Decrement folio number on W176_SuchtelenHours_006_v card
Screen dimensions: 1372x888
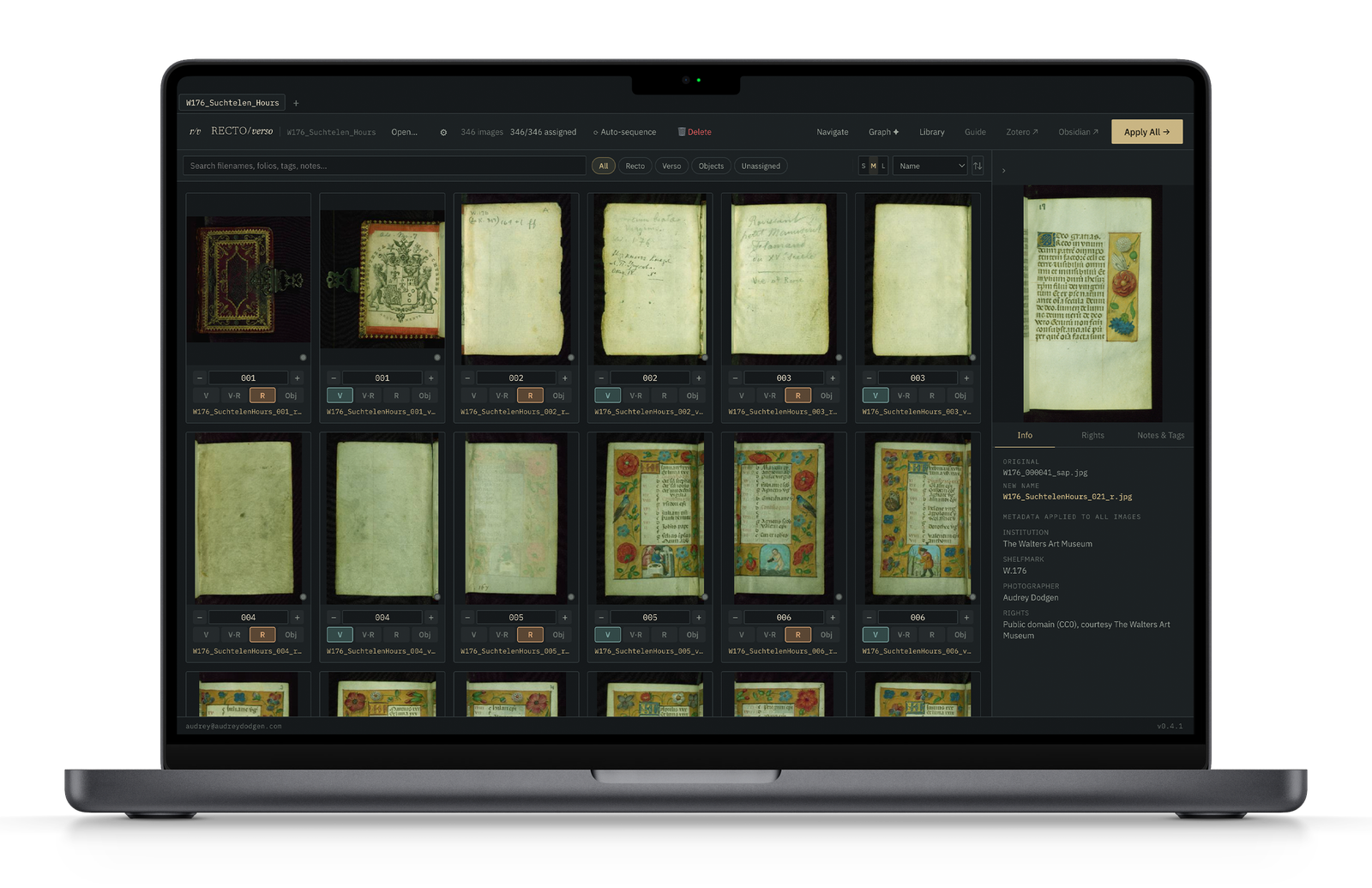(x=869, y=617)
